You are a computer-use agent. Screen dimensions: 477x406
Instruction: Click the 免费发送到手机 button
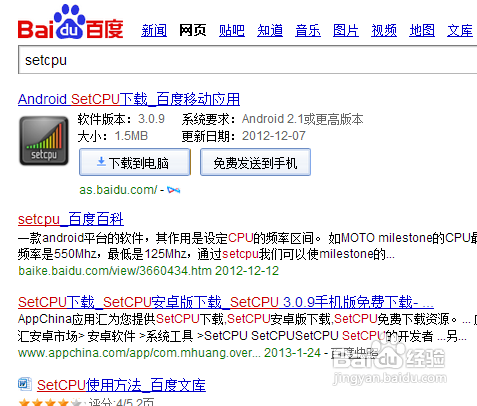255,162
